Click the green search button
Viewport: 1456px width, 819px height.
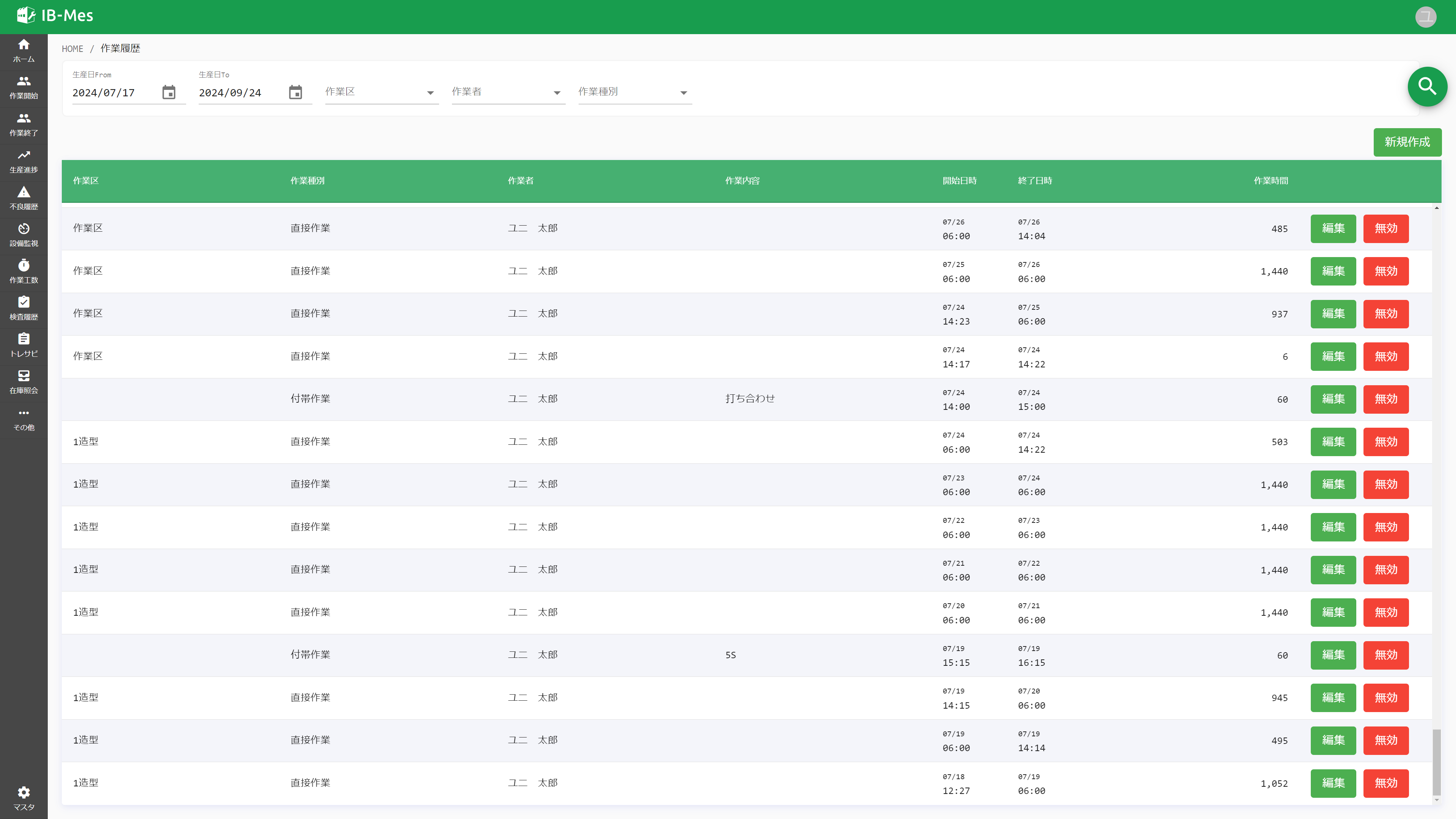point(1427,86)
